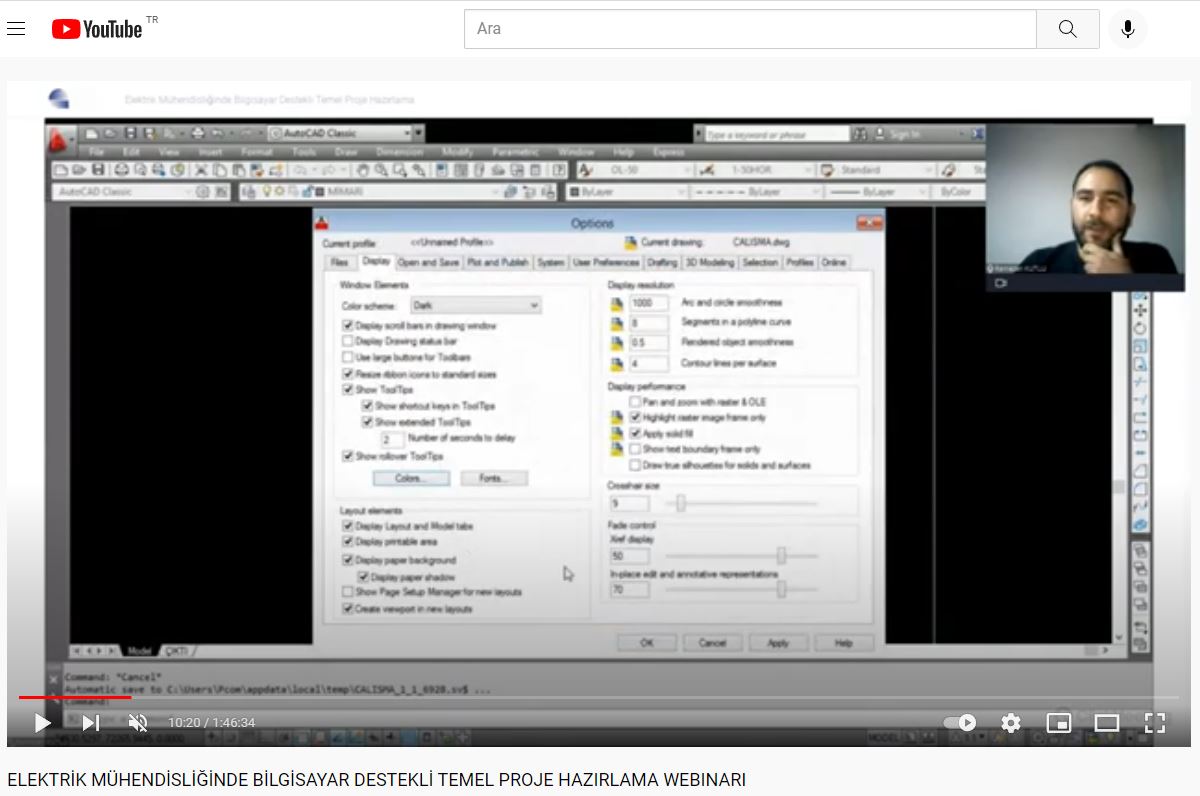This screenshot has height=796, width=1200.
Task: Switch to the Selection tab
Action: click(760, 263)
